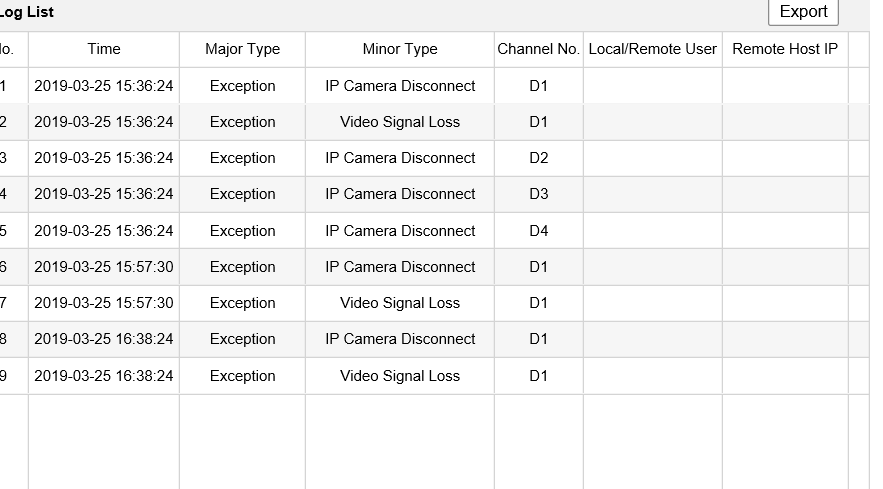The height and width of the screenshot is (489, 883).
Task: Click Video Signal Loss in row 2
Action: (x=400, y=122)
